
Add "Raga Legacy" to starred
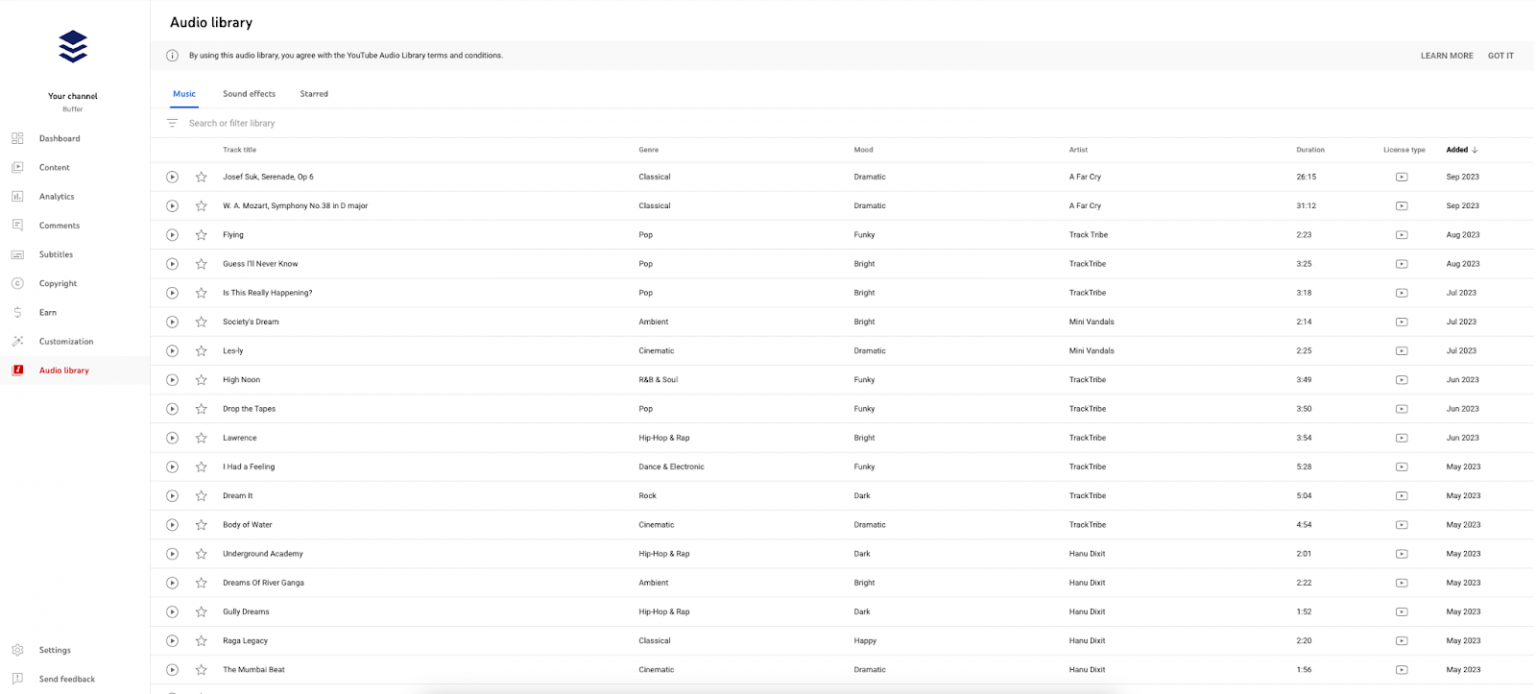(x=201, y=641)
